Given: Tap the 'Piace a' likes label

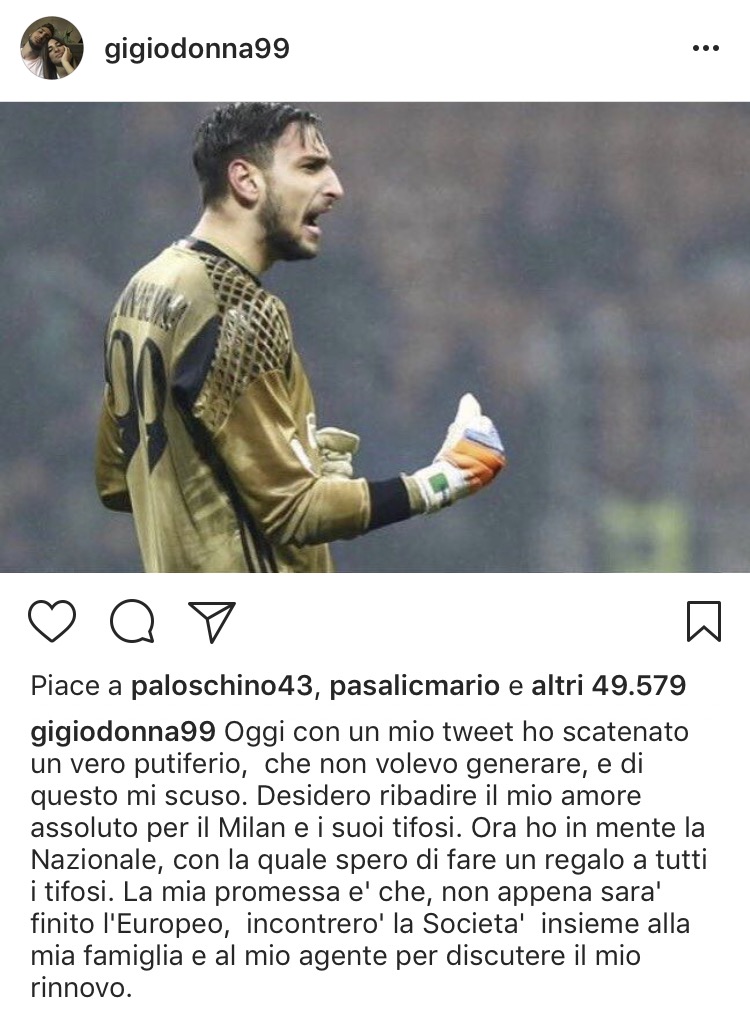Looking at the screenshot, I should pos(77,686).
